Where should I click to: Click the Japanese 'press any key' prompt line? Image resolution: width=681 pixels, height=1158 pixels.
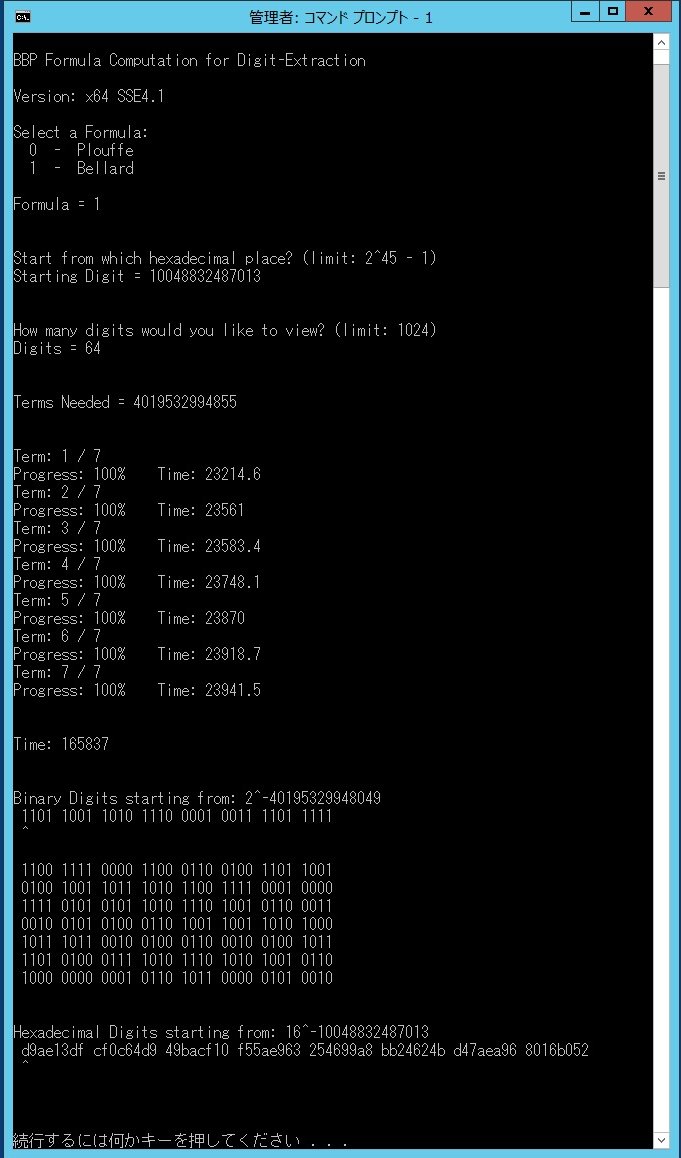[x=180, y=1140]
